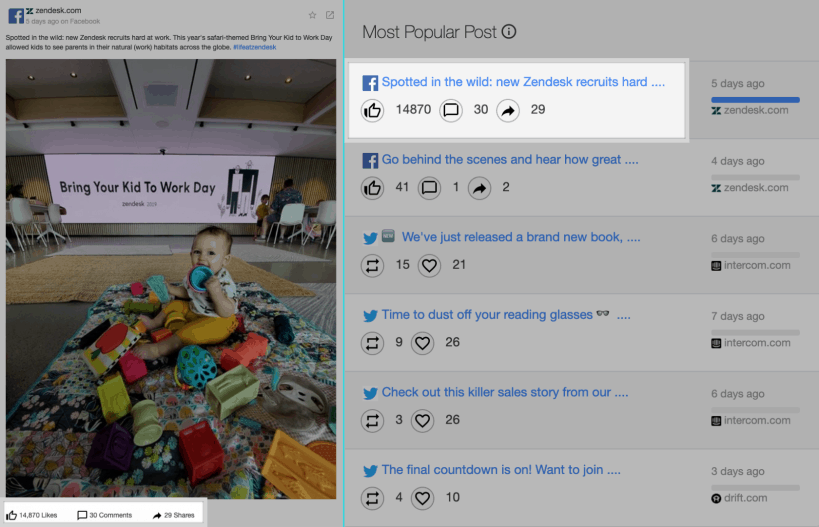Click share icon next to 29
819x527 pixels.
[x=508, y=110]
